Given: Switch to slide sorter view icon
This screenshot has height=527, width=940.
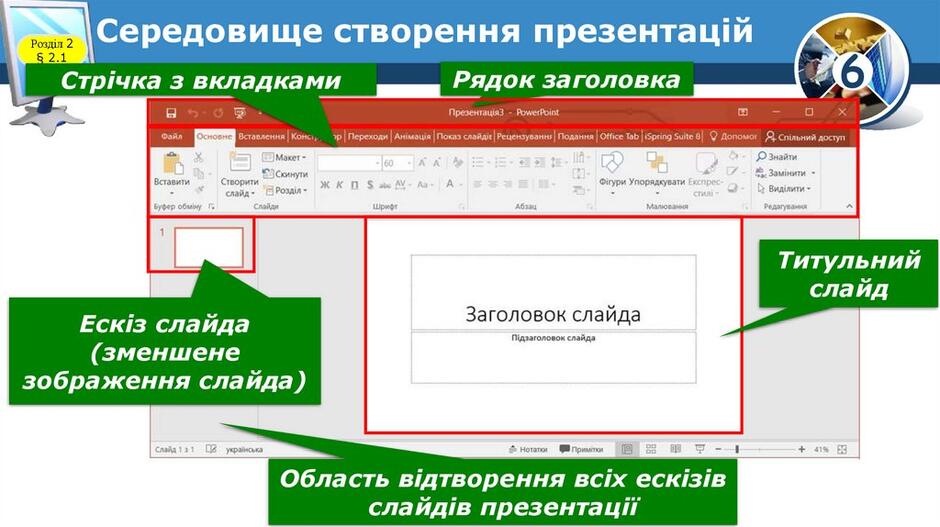Looking at the screenshot, I should [651, 449].
